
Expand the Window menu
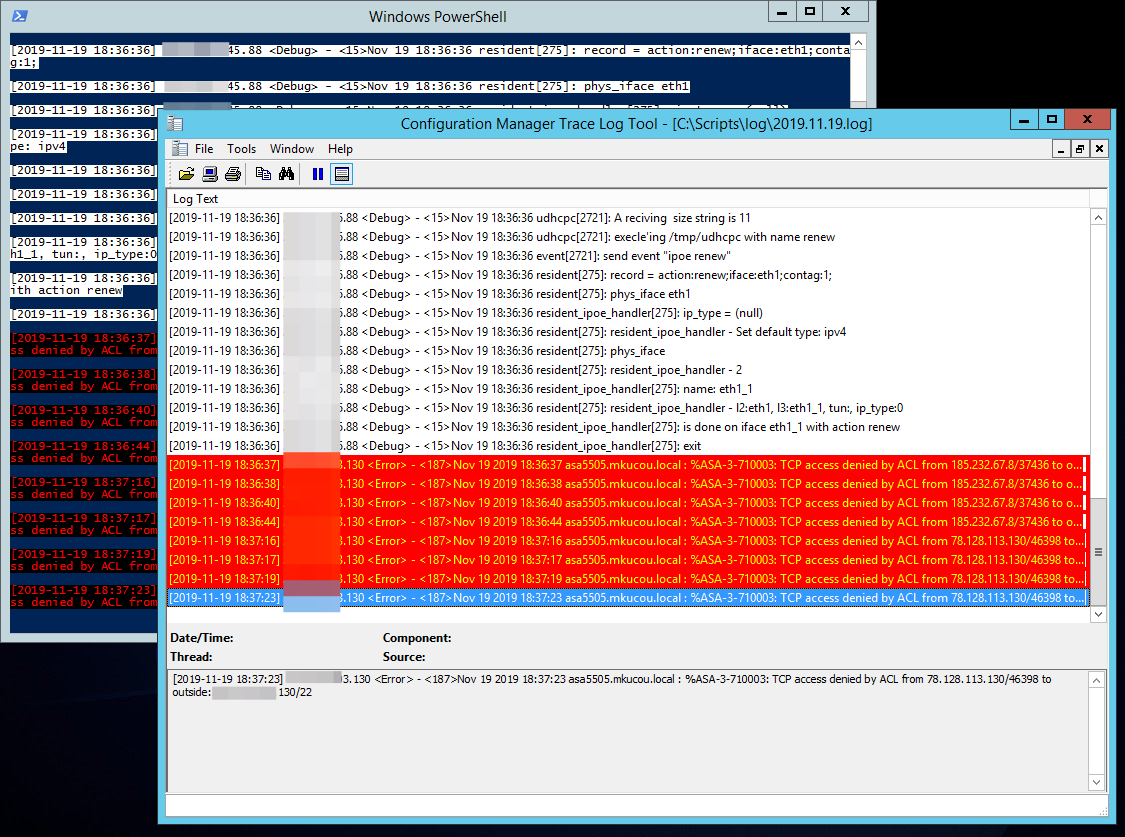tap(292, 149)
